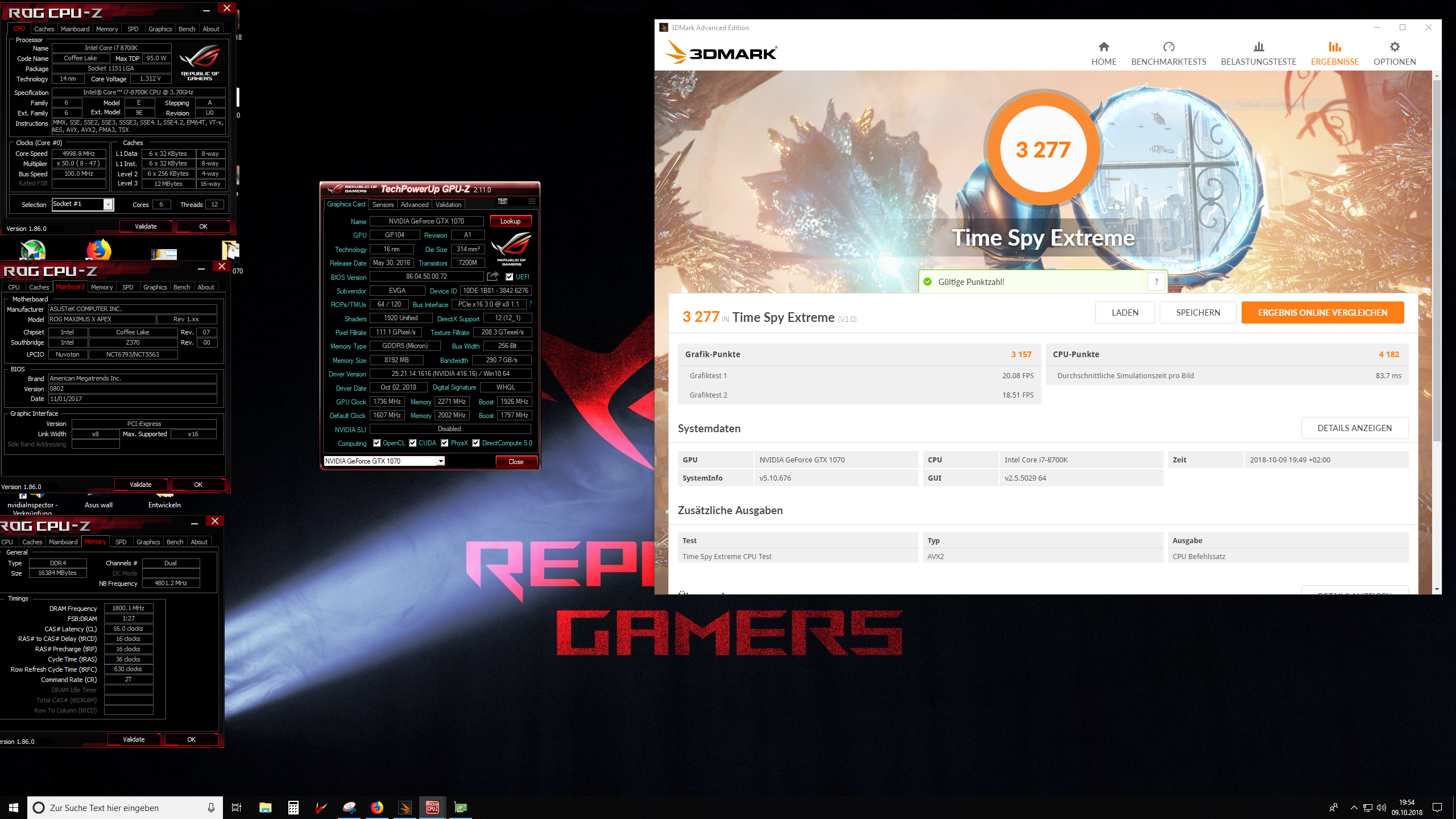
Task: Open BELASTUNGSTESTE in 3DMark navigation
Action: [x=1258, y=53]
